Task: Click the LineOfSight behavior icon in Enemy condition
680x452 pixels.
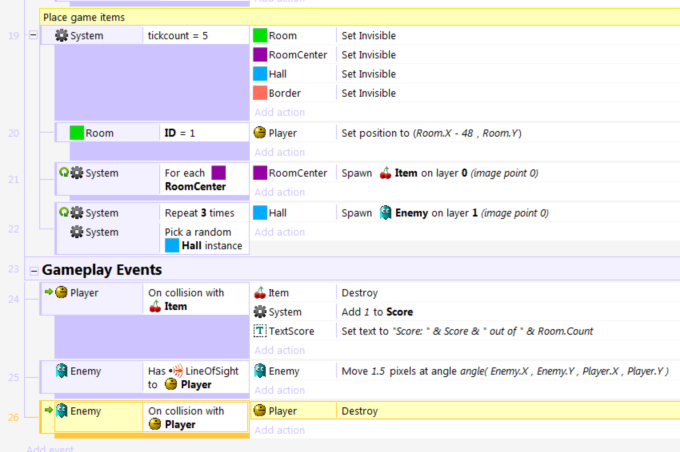Action: click(177, 371)
